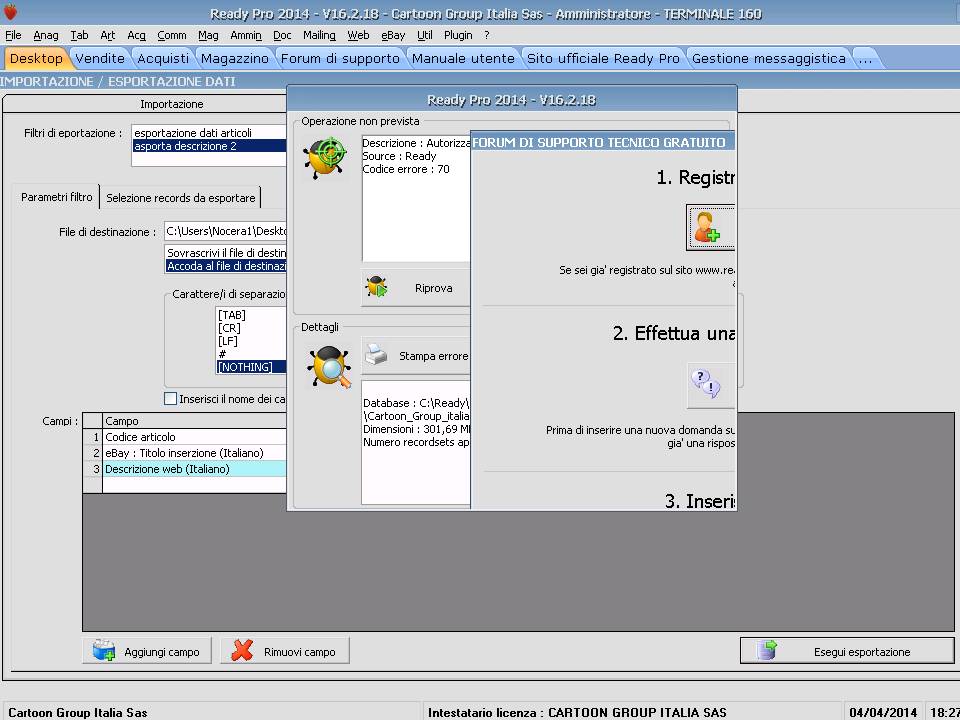
Task: Open the Plugin menu
Action: [x=458, y=36]
